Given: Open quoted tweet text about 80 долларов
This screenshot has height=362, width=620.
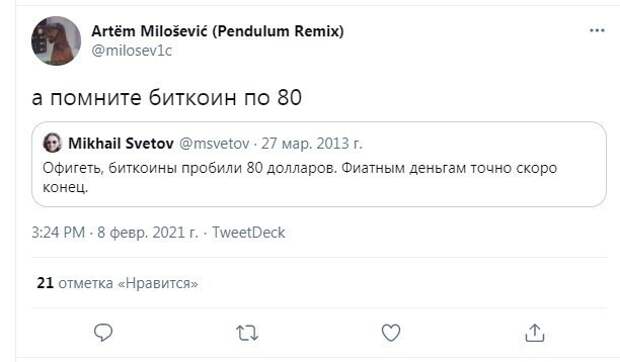Looking at the screenshot, I should point(300,177).
